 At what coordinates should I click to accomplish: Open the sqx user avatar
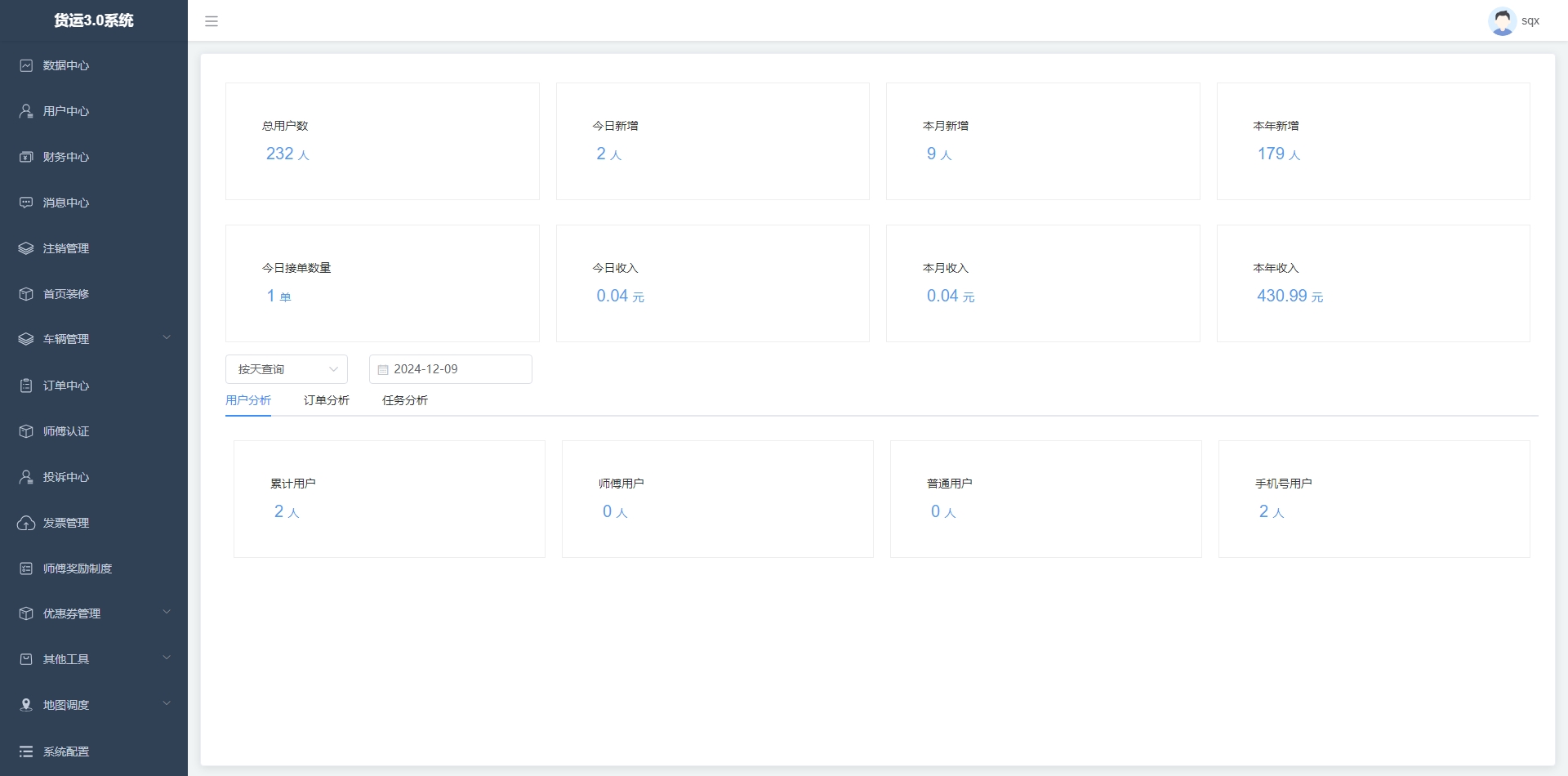coord(1502,21)
